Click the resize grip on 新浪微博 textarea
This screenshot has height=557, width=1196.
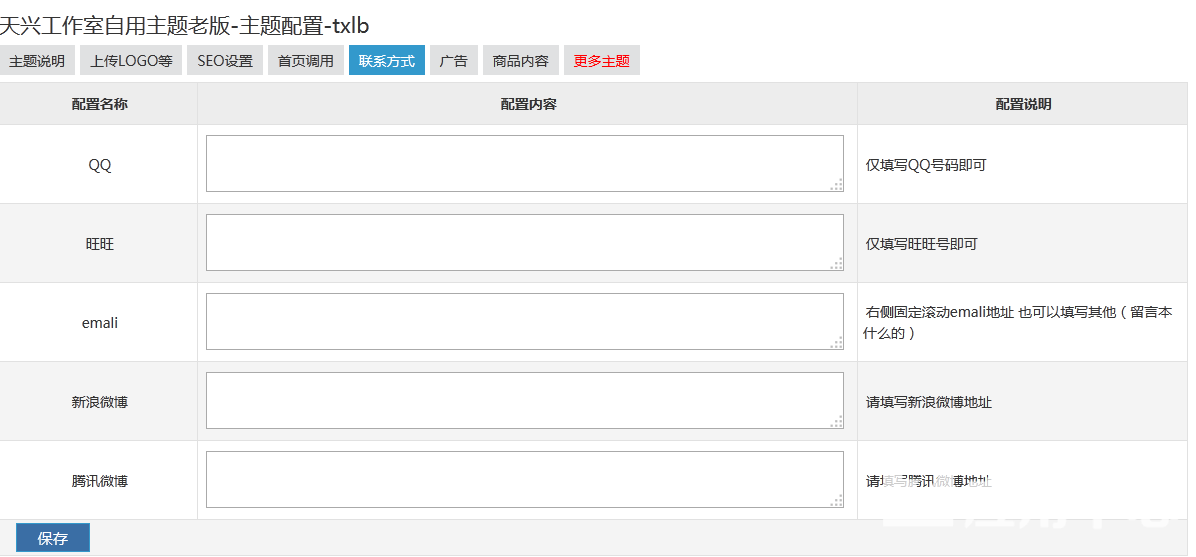coord(837,421)
